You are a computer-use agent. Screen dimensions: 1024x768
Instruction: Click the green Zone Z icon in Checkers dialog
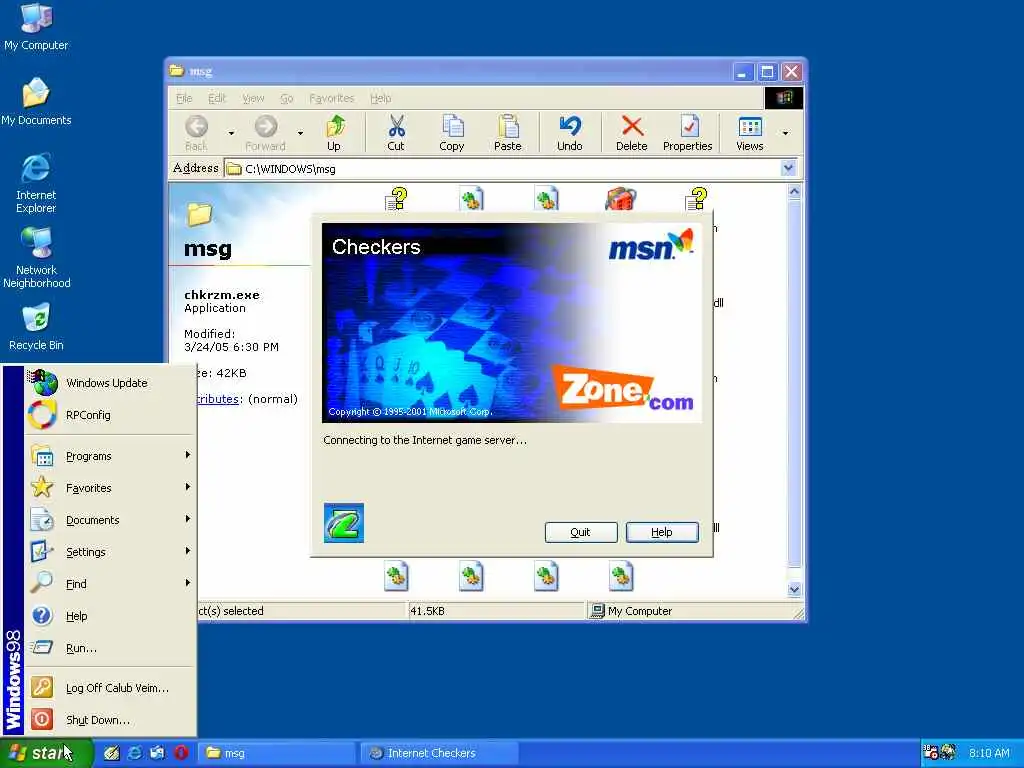pyautogui.click(x=344, y=522)
